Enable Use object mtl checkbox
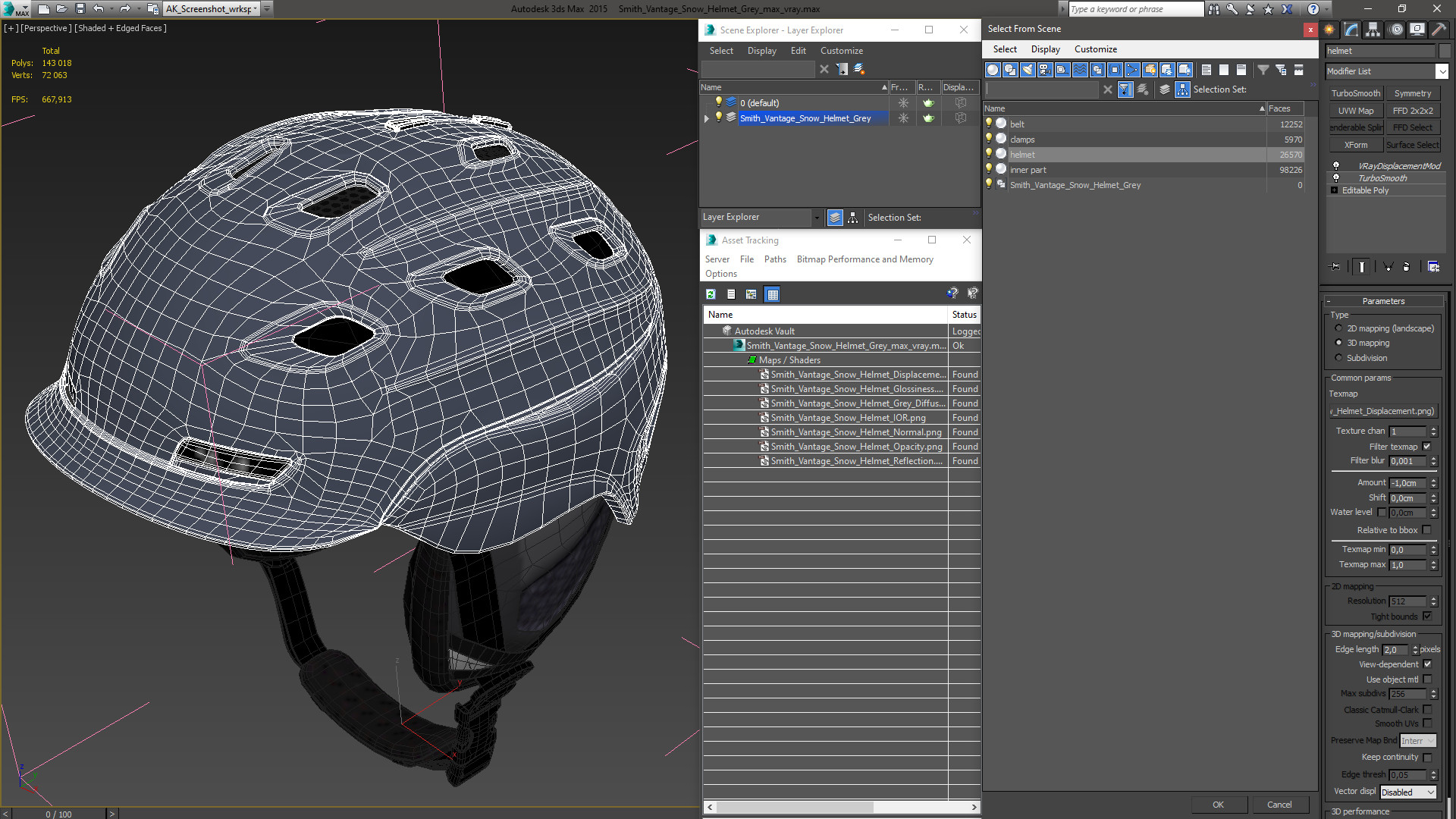1456x819 pixels. coord(1427,679)
